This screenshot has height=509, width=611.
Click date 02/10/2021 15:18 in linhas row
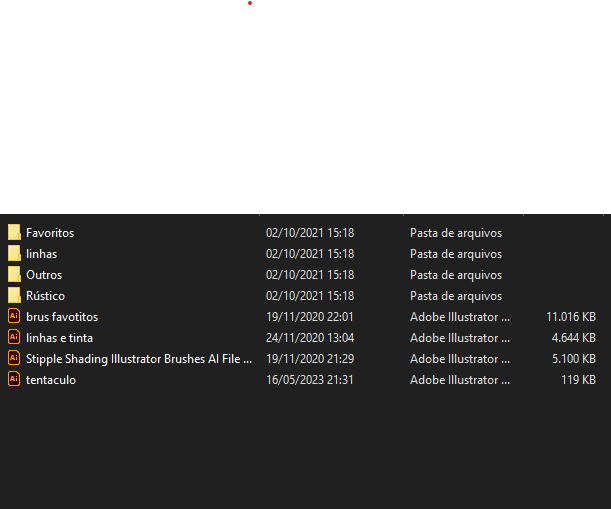(310, 254)
